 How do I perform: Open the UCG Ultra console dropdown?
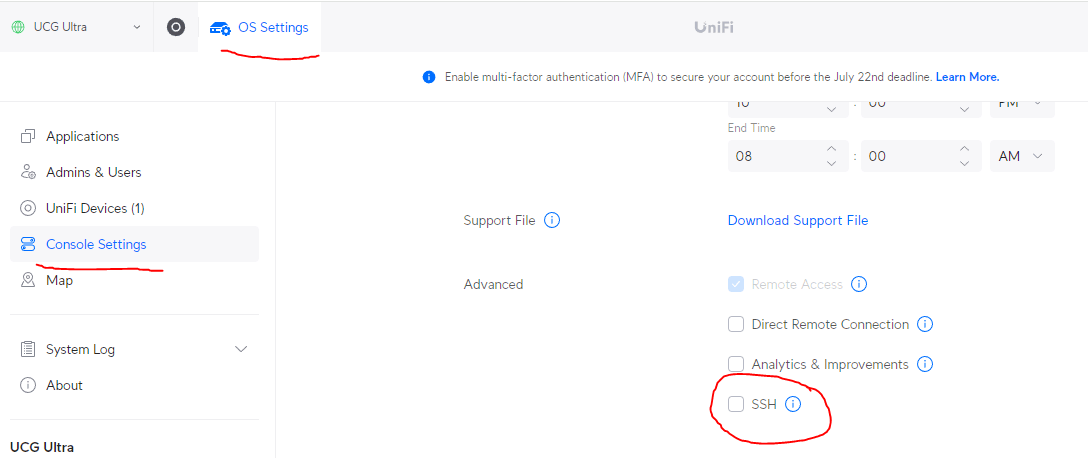pos(76,27)
